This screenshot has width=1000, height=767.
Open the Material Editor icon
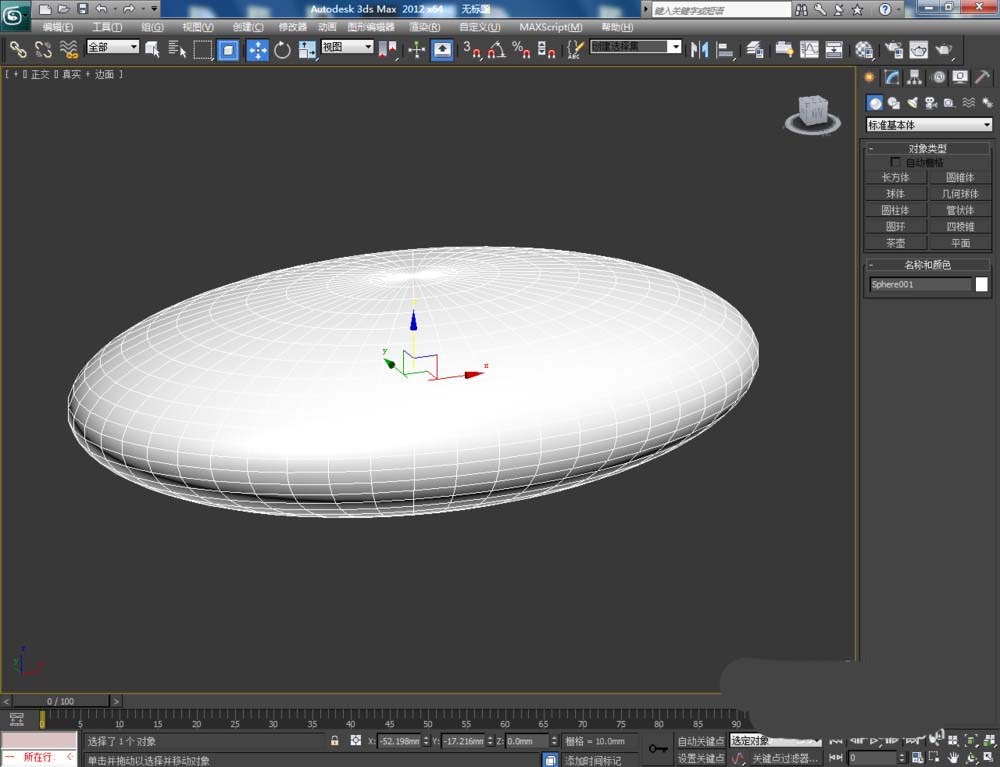(864, 49)
